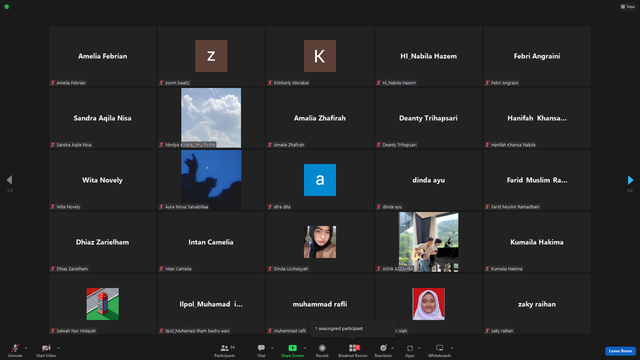
Task: Select Dhiaz Zarielham's tile
Action: (x=102, y=242)
